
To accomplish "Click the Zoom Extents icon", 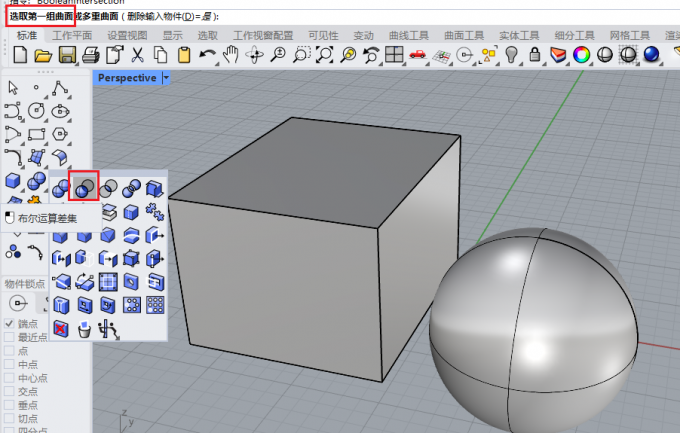I will pyautogui.click(x=325, y=55).
